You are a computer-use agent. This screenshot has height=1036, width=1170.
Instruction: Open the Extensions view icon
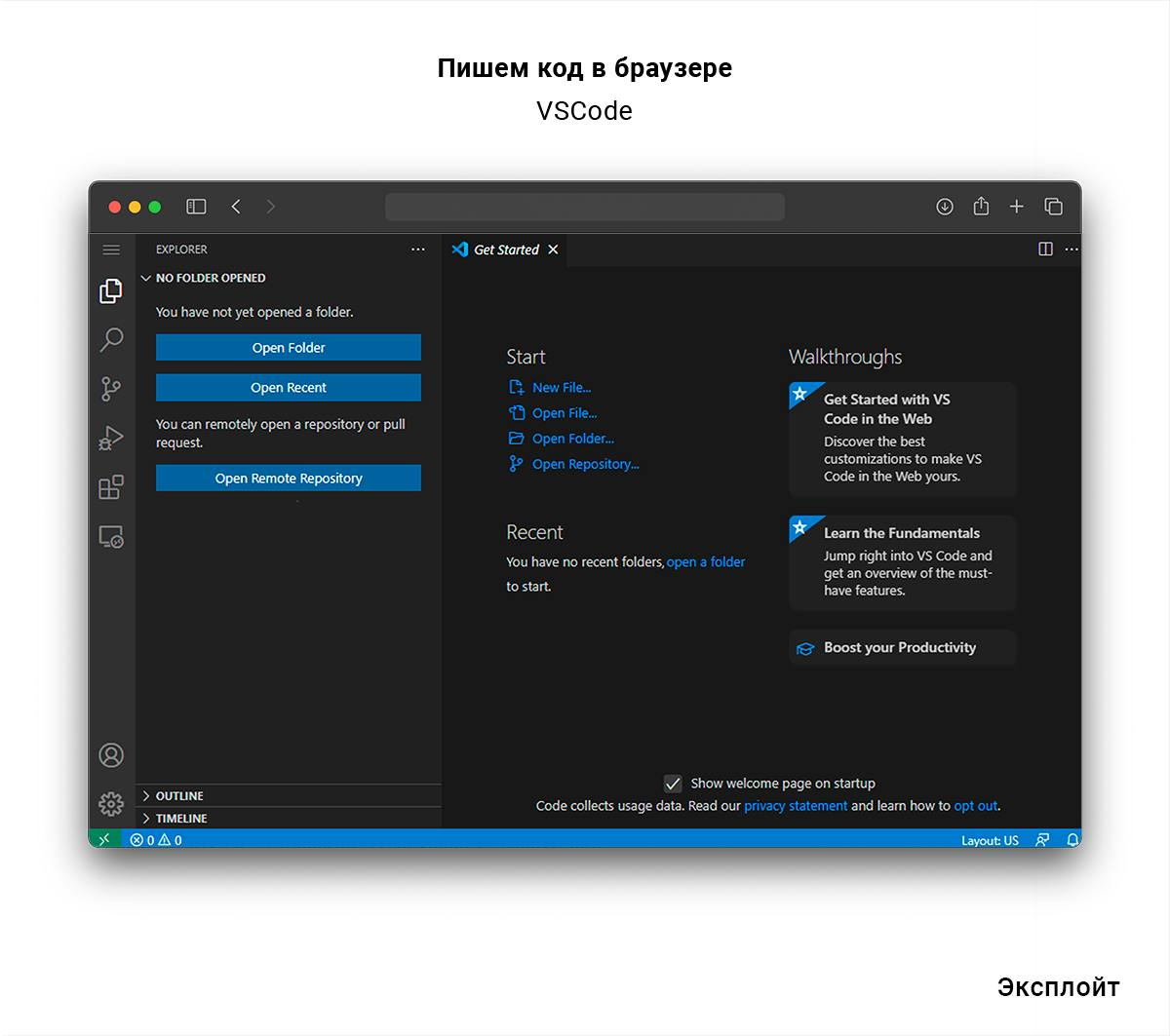[111, 486]
